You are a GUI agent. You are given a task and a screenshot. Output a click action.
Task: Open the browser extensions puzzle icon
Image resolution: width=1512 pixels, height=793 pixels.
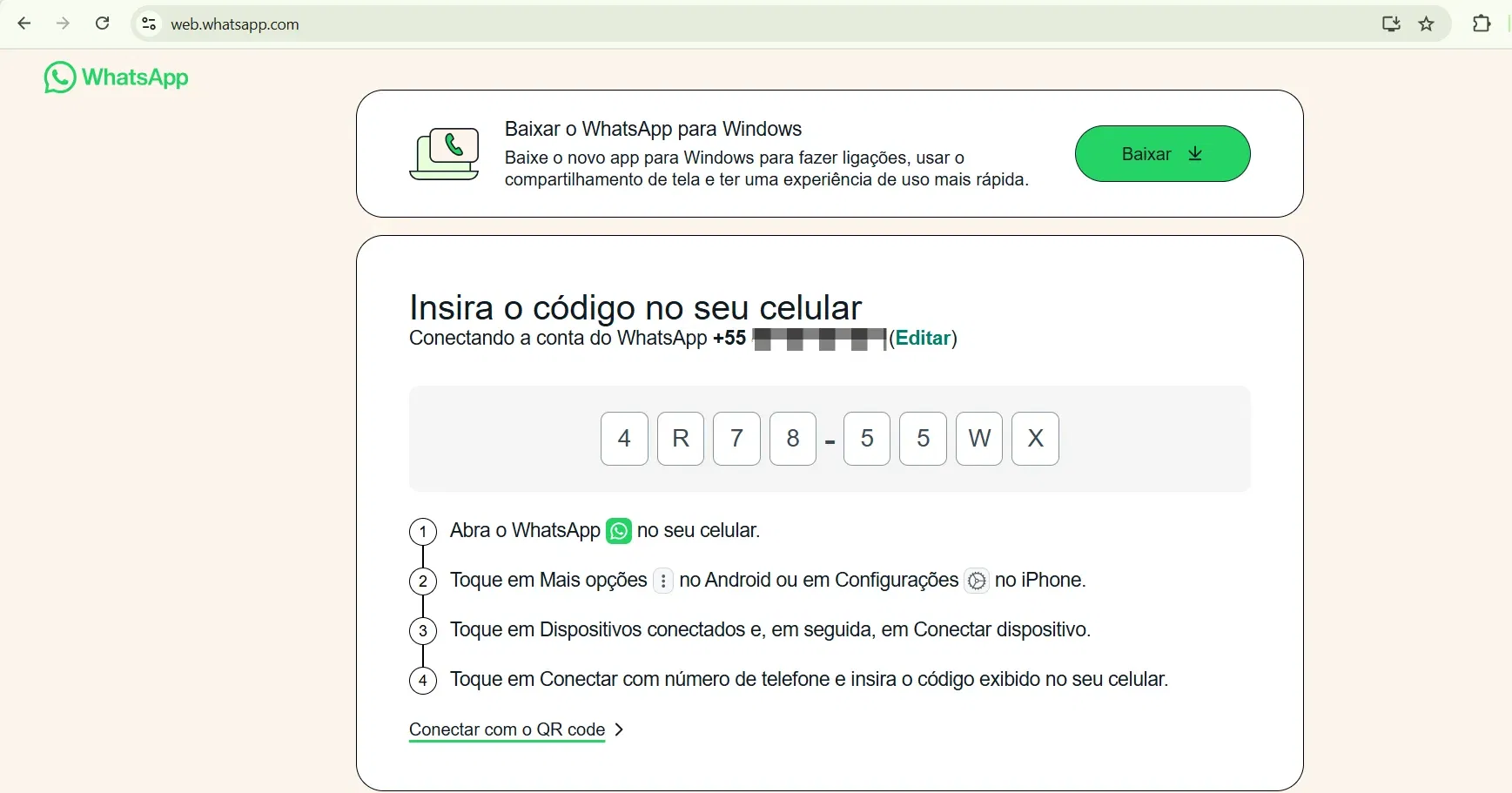coord(1482,24)
